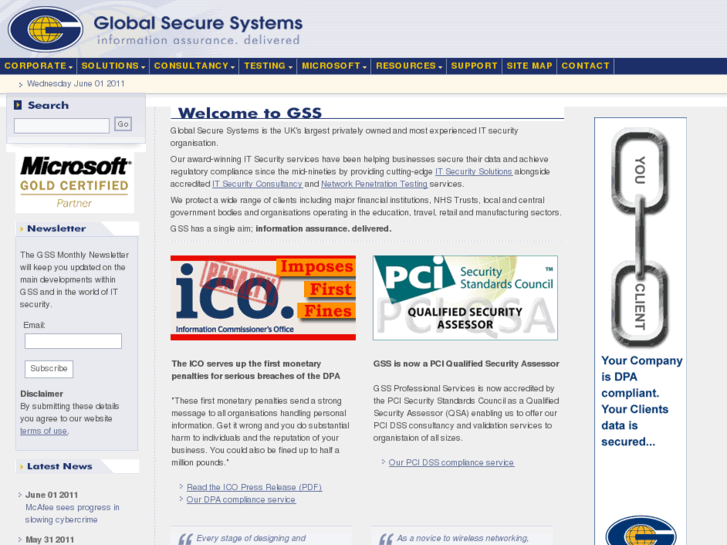727x545 pixels.
Task: Click the Disclaimer label in newsletter box
Action: (41, 394)
